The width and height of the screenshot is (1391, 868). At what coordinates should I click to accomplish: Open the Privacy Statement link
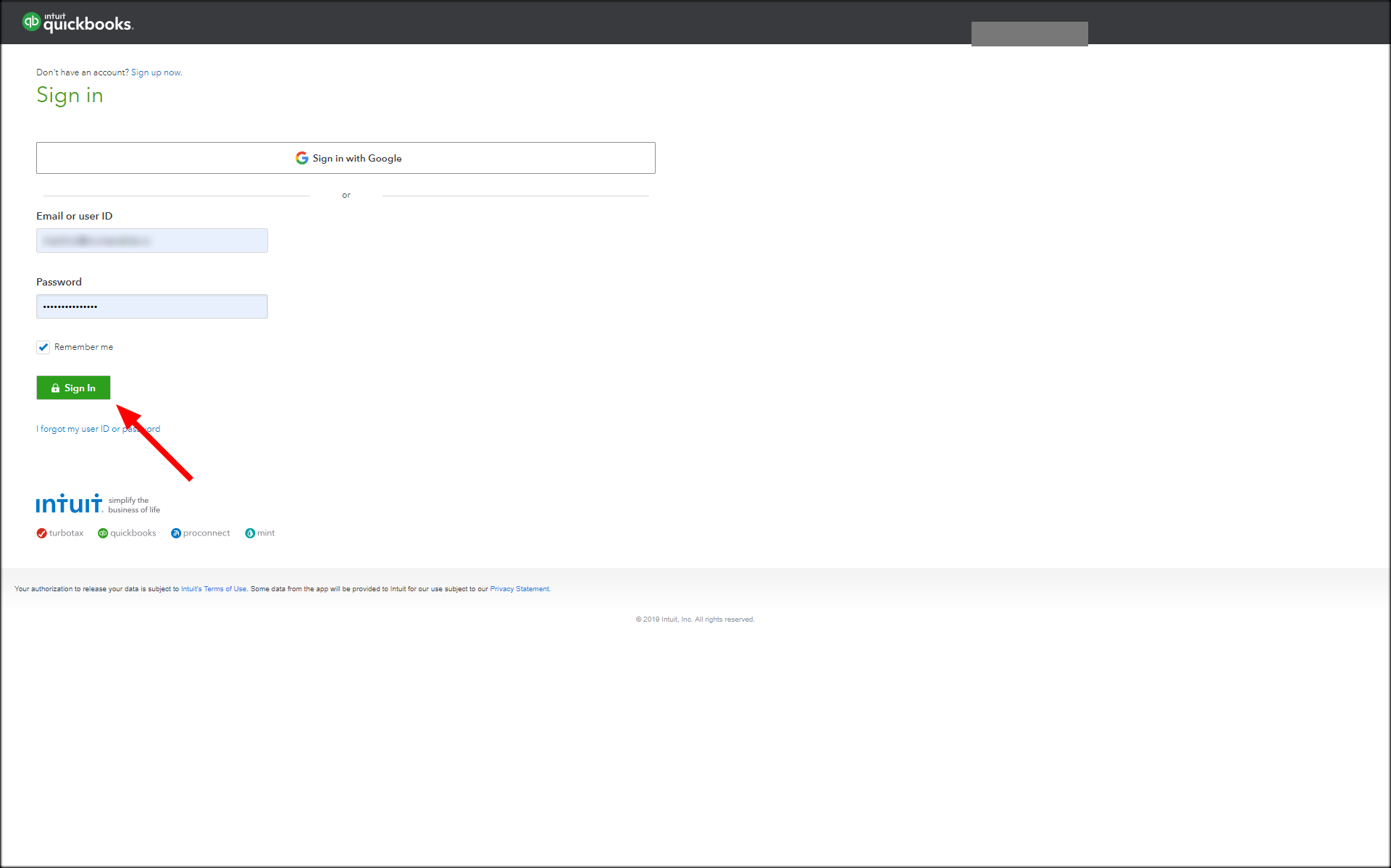click(520, 589)
